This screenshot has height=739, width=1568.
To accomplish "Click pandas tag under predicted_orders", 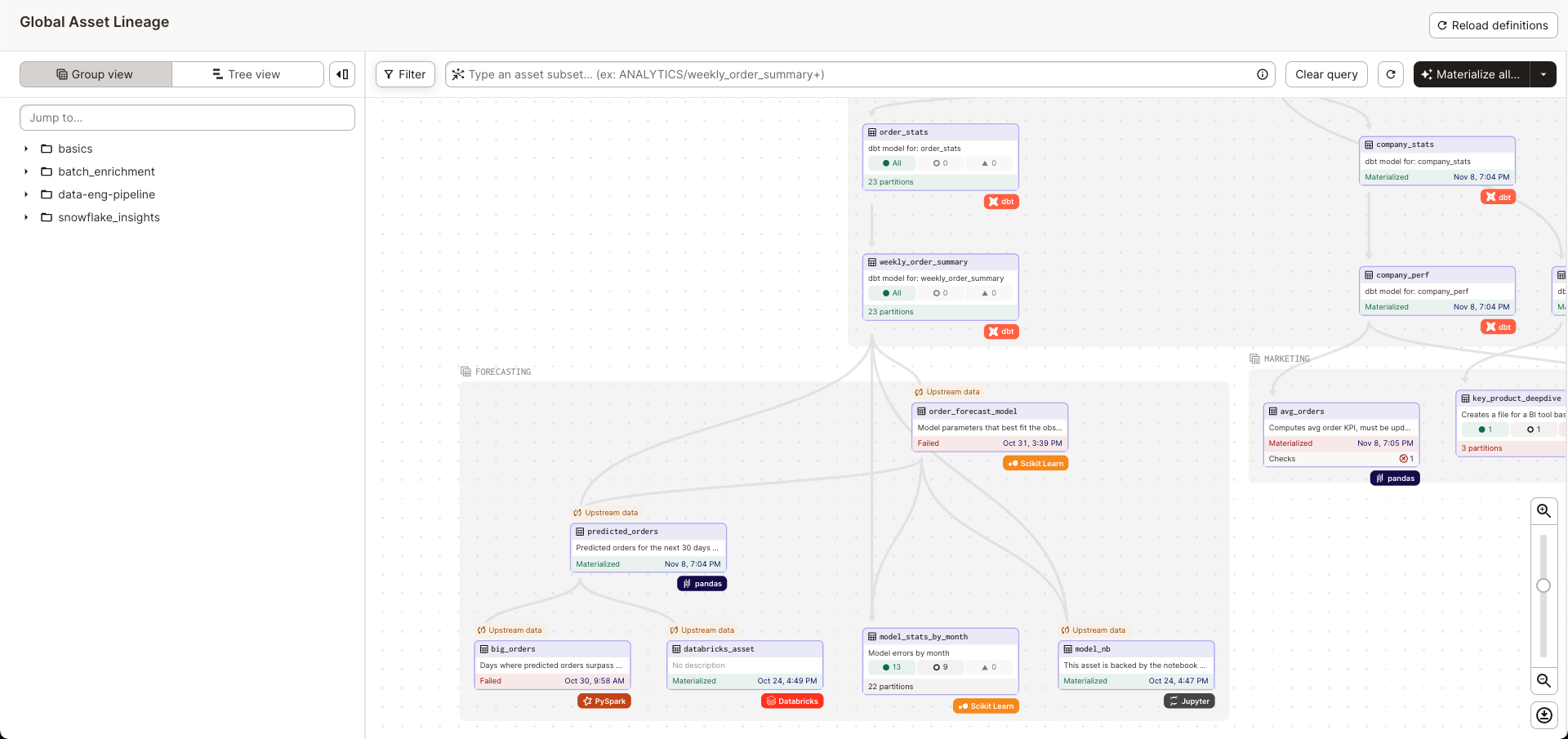I will (702, 584).
